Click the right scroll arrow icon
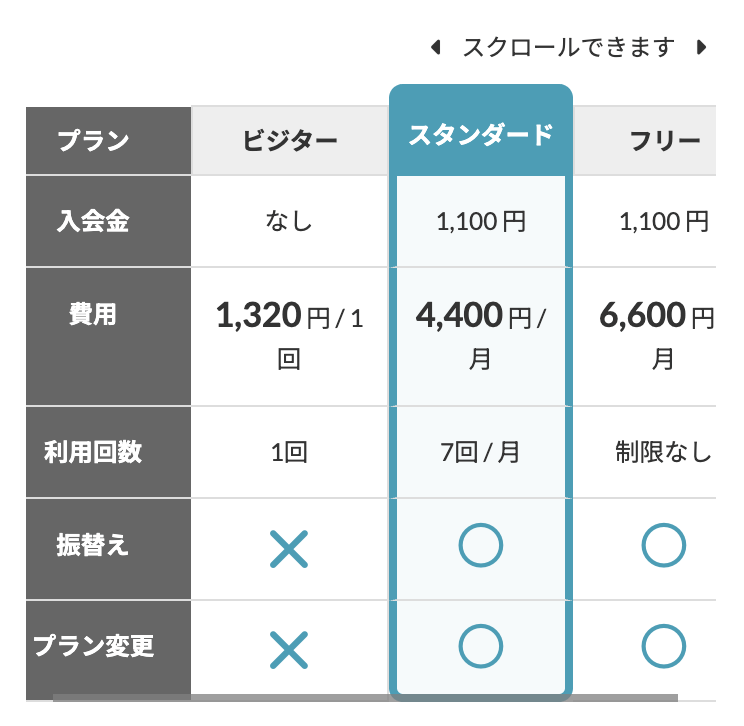Screen dimensions: 744x726 pyautogui.click(x=702, y=47)
